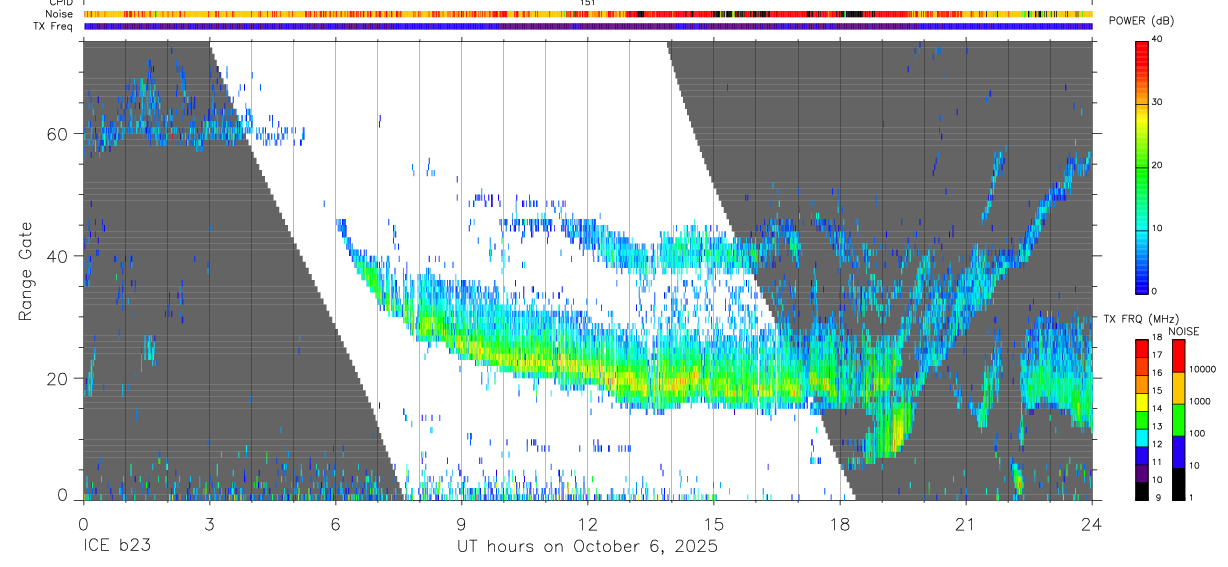Click x-axis tick label '9'
The height and width of the screenshot is (567, 1228).
461,523
